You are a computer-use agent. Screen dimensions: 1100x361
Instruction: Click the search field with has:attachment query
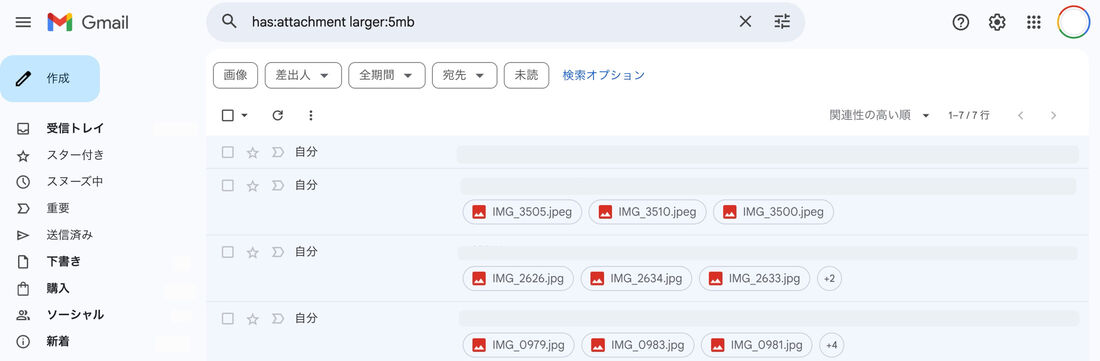coord(491,22)
